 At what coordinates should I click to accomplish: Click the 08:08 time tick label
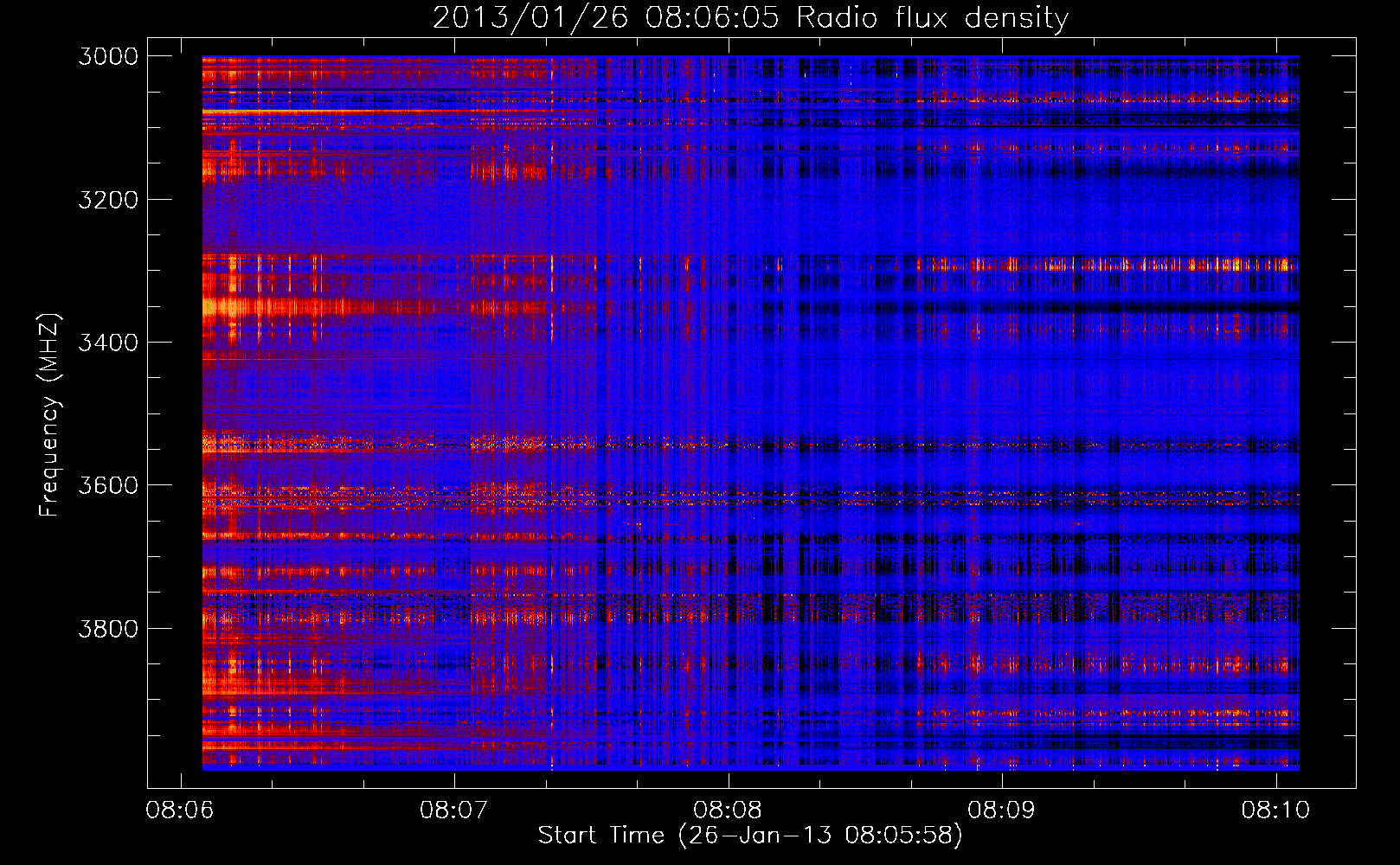pyautogui.click(x=729, y=810)
